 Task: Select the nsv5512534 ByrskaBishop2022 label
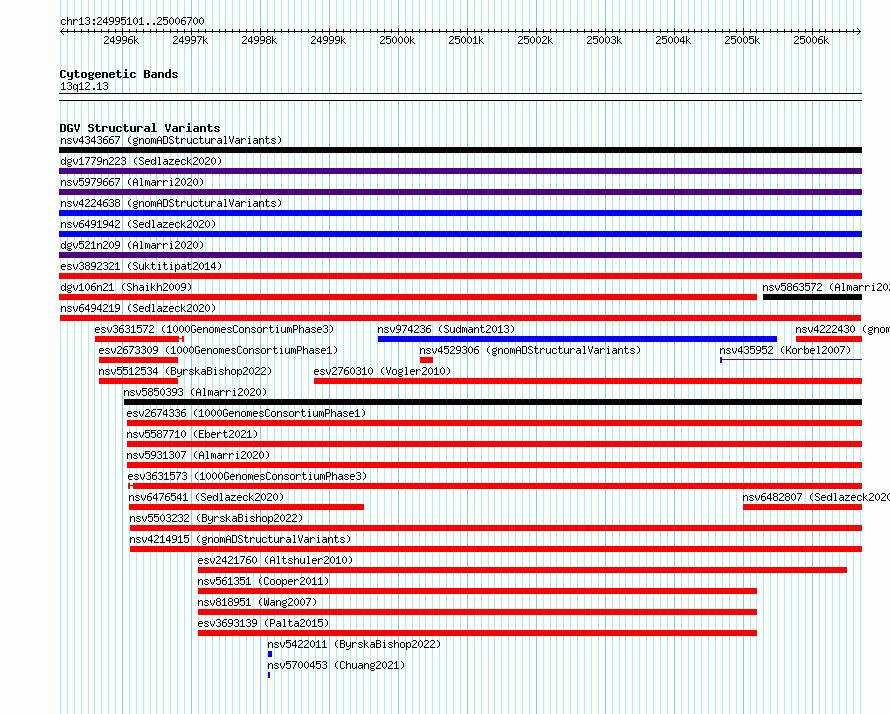[185, 371]
